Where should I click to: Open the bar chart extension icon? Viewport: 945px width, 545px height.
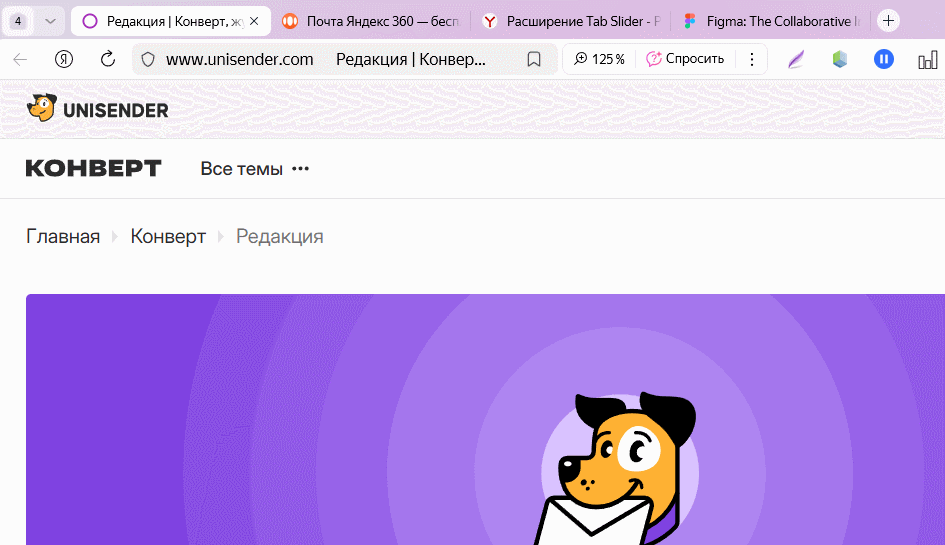coord(928,60)
